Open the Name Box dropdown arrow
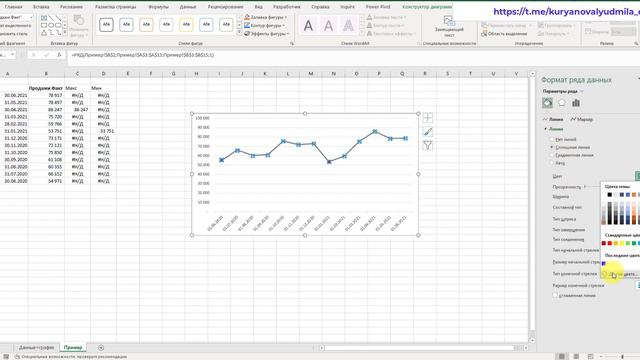Viewport: 640px width, 360px height. click(13, 55)
